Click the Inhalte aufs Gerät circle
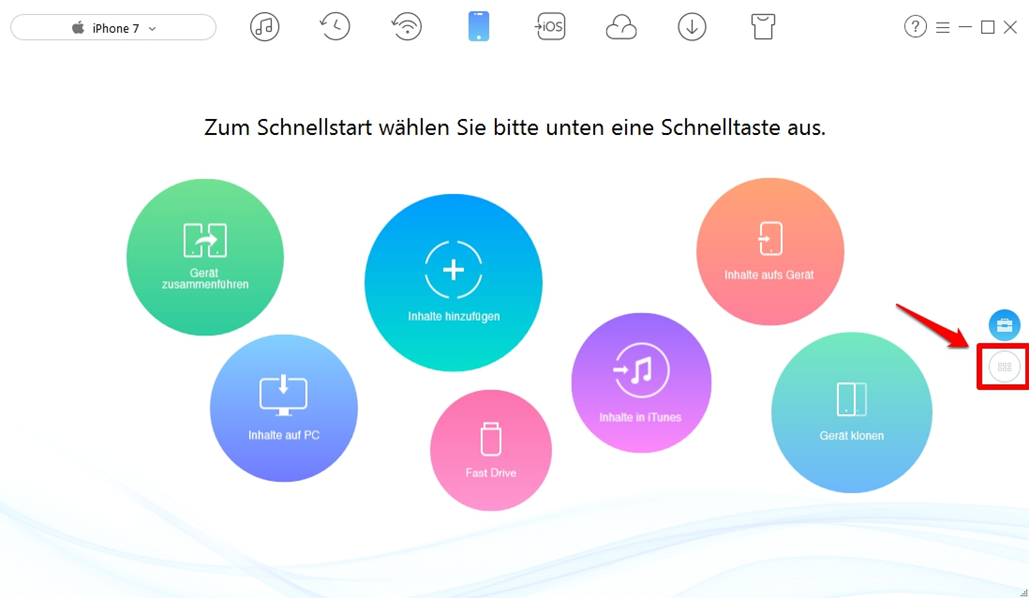The height and width of the screenshot is (598, 1029). pos(770,251)
